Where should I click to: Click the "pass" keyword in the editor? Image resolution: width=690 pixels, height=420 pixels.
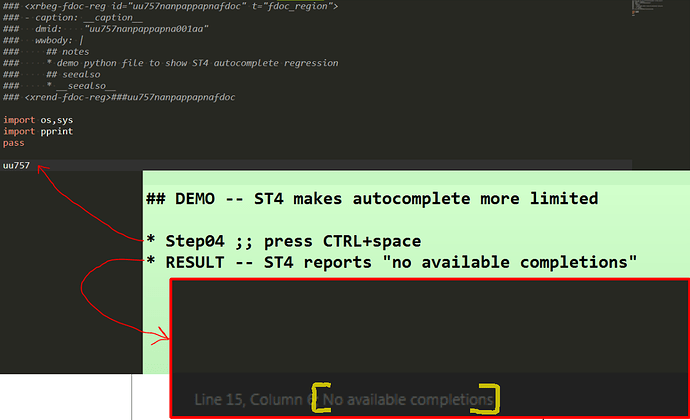14,143
